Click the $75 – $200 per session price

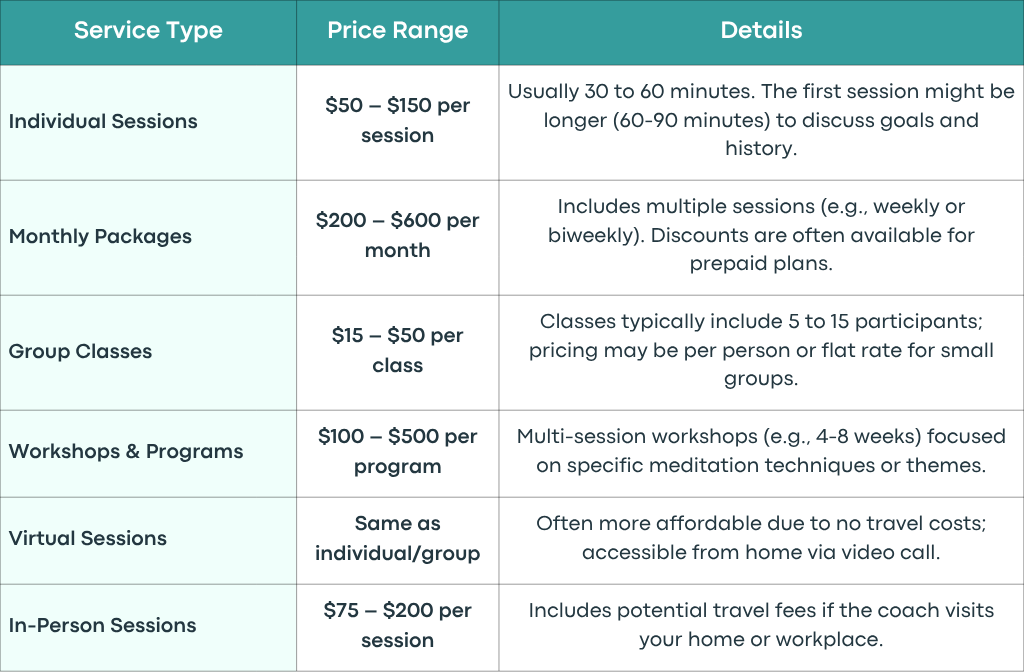point(398,625)
